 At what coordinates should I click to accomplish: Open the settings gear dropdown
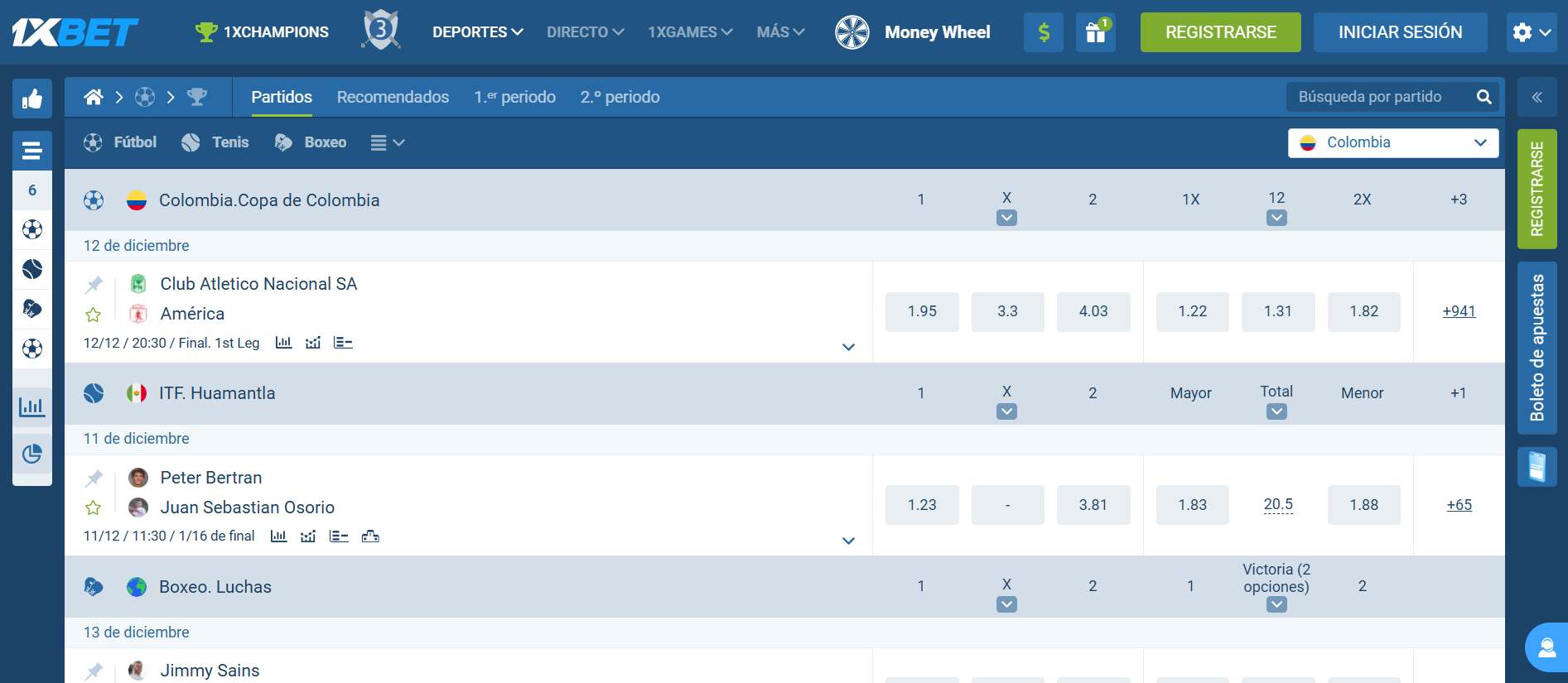pyautogui.click(x=1532, y=32)
